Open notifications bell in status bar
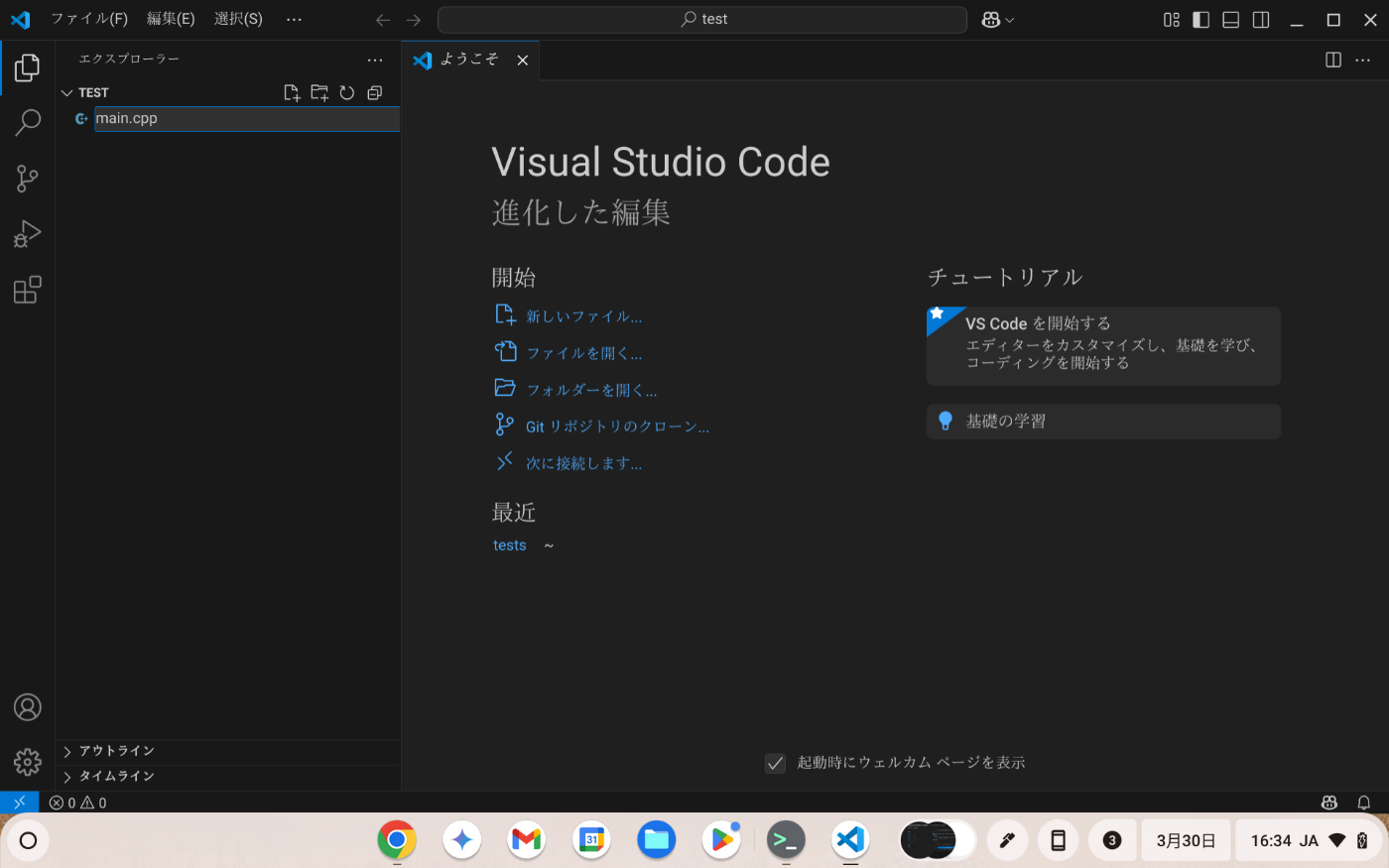The width and height of the screenshot is (1389, 868). 1364,803
